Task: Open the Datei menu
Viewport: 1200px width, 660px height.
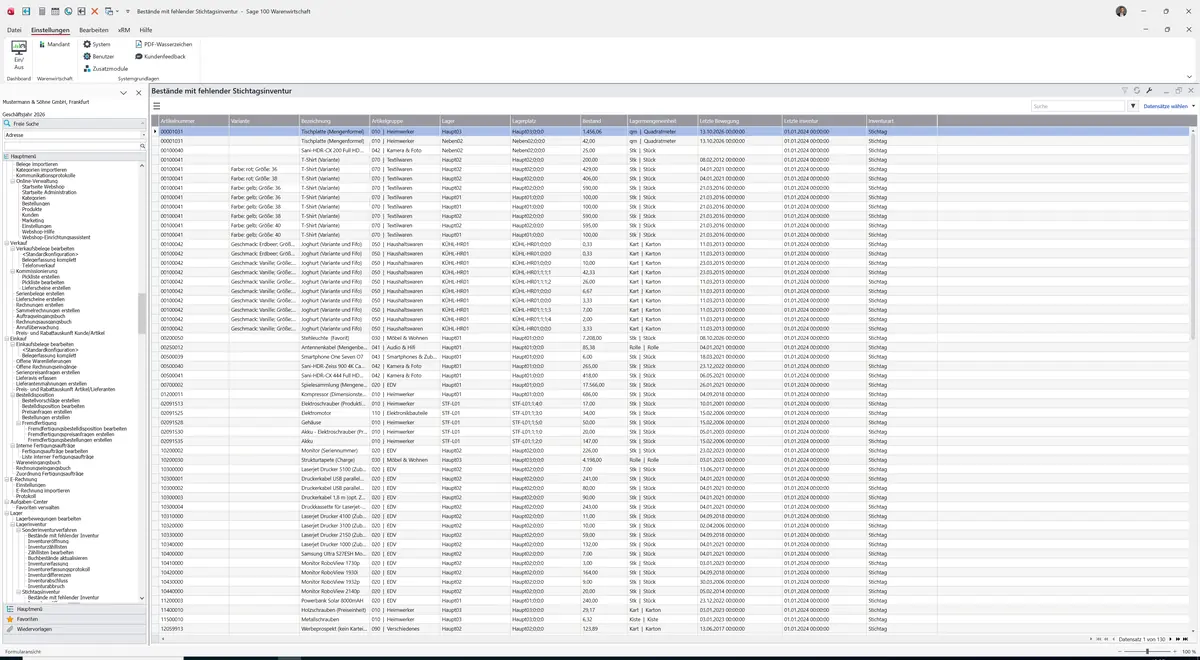Action: 14,30
